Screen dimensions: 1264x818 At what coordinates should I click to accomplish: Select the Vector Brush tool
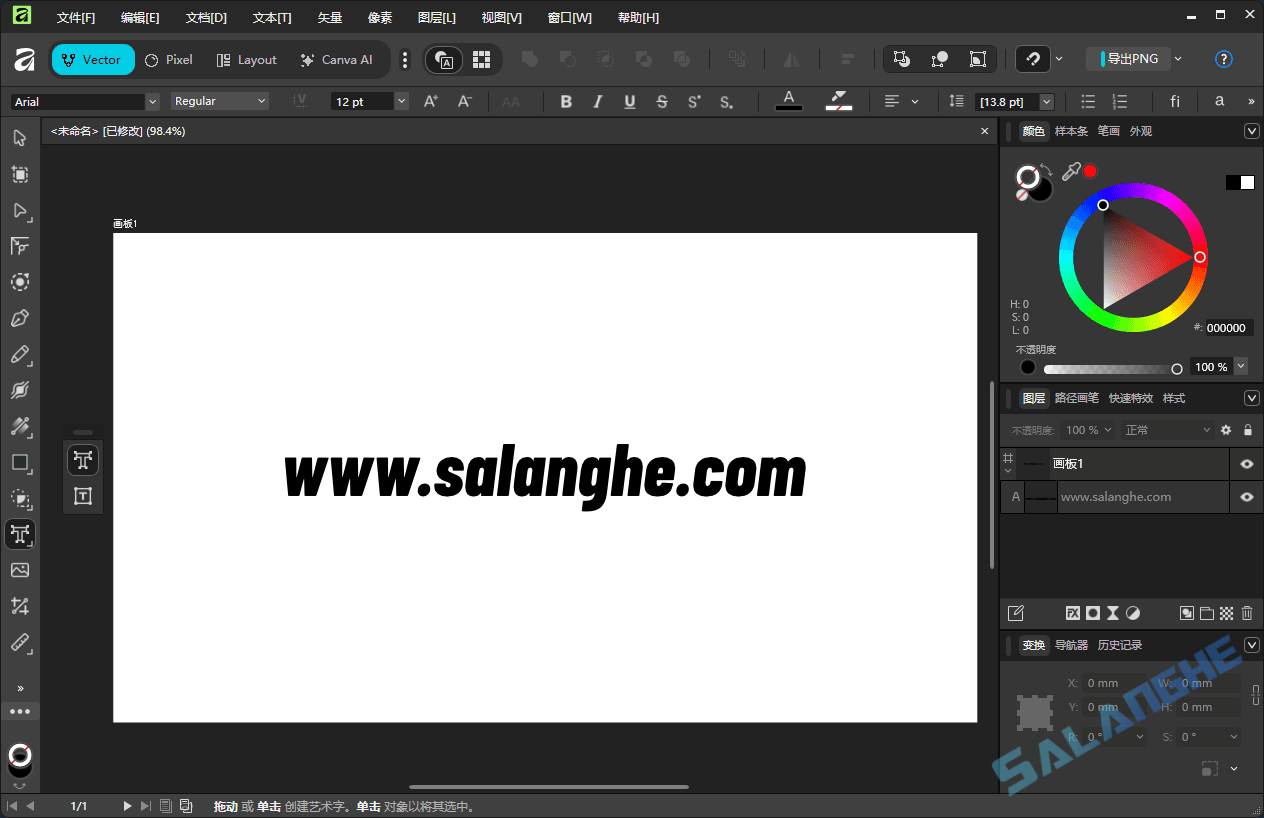pos(20,390)
